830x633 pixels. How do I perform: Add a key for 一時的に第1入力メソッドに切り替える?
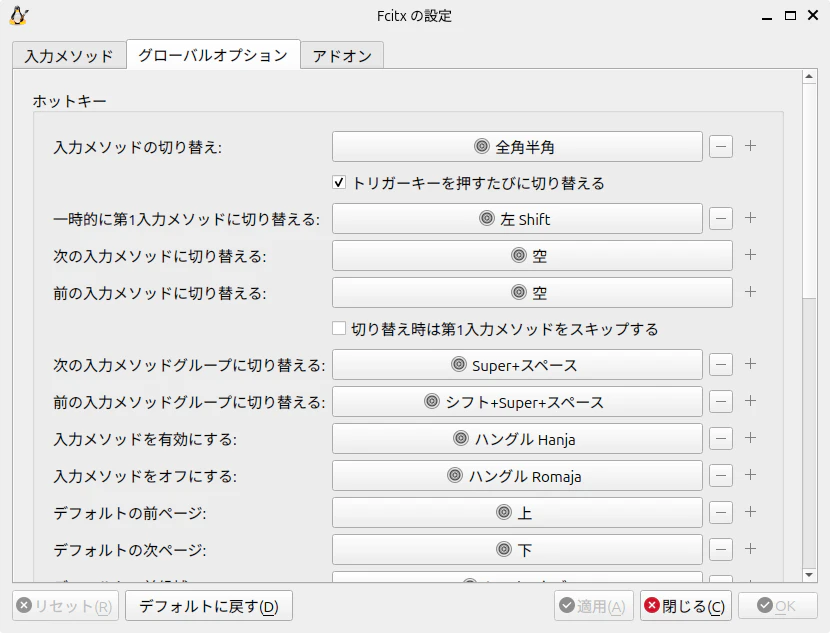(750, 218)
